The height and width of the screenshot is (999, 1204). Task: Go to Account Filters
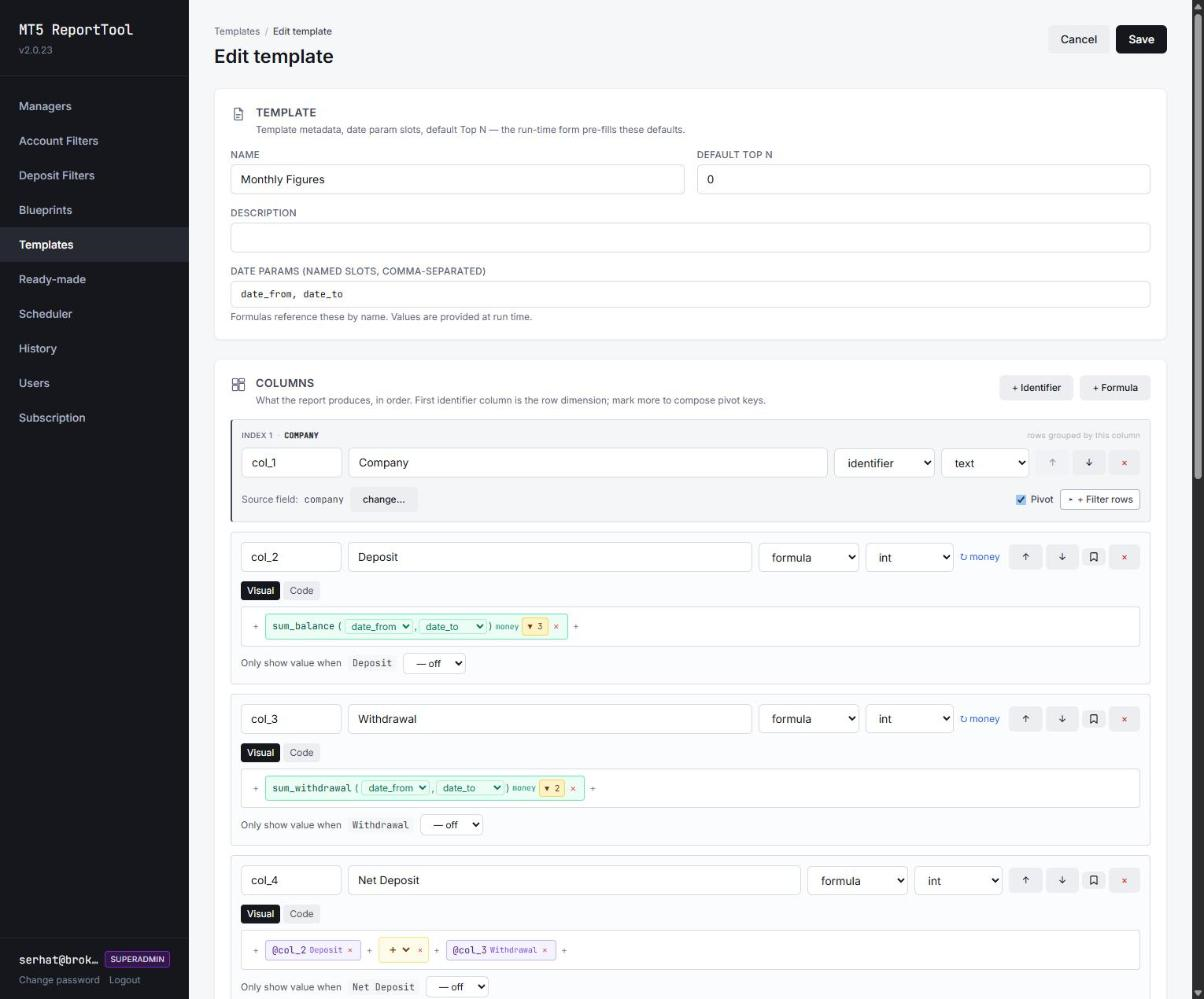point(58,141)
